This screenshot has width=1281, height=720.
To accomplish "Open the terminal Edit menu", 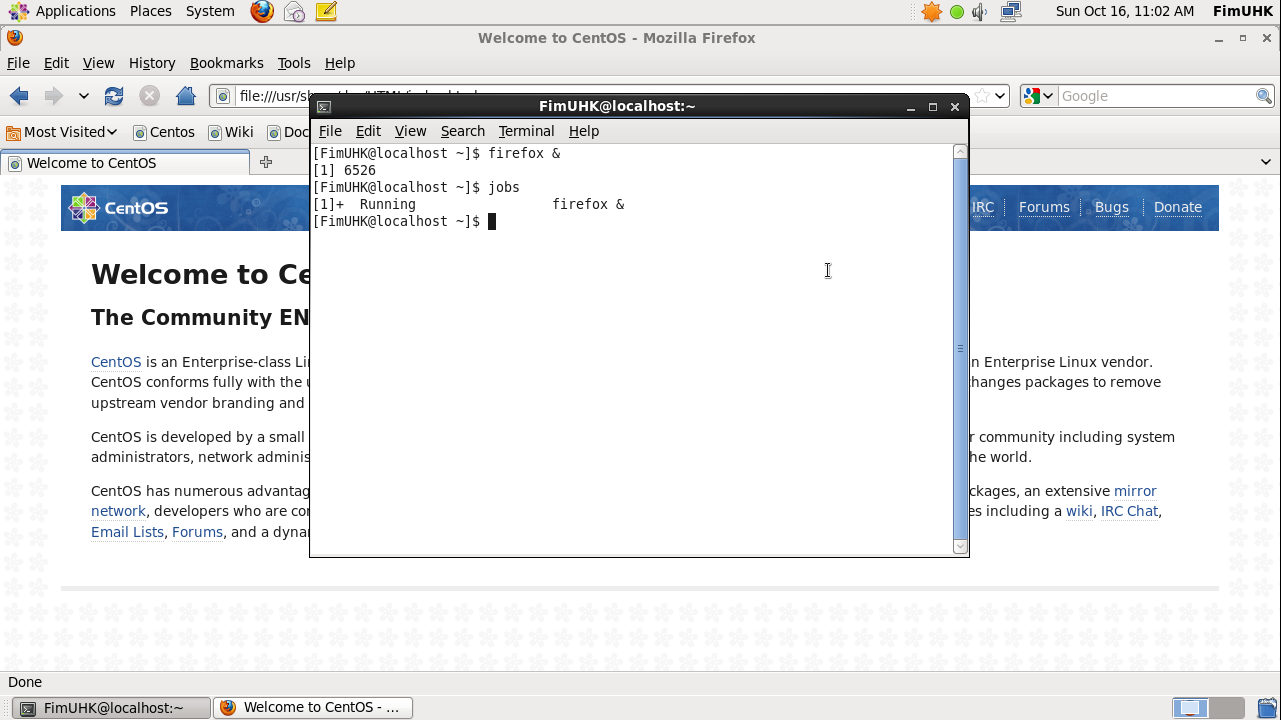I will (x=368, y=131).
